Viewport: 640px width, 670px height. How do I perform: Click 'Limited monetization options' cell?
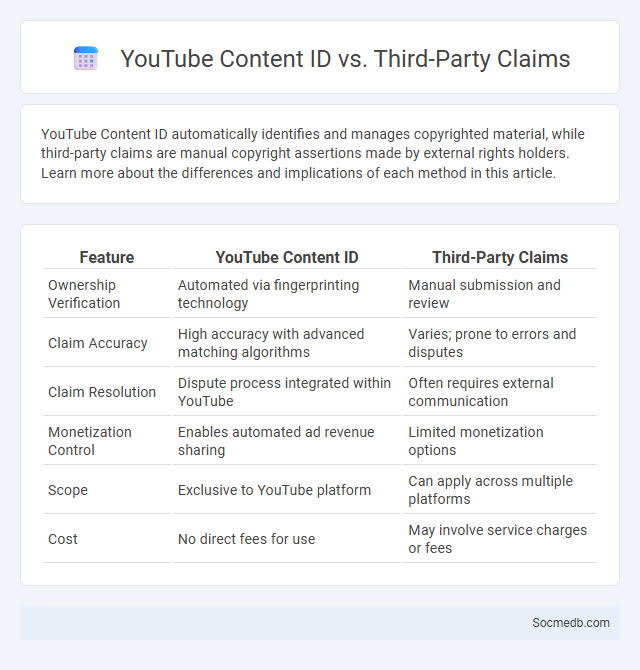click(500, 441)
